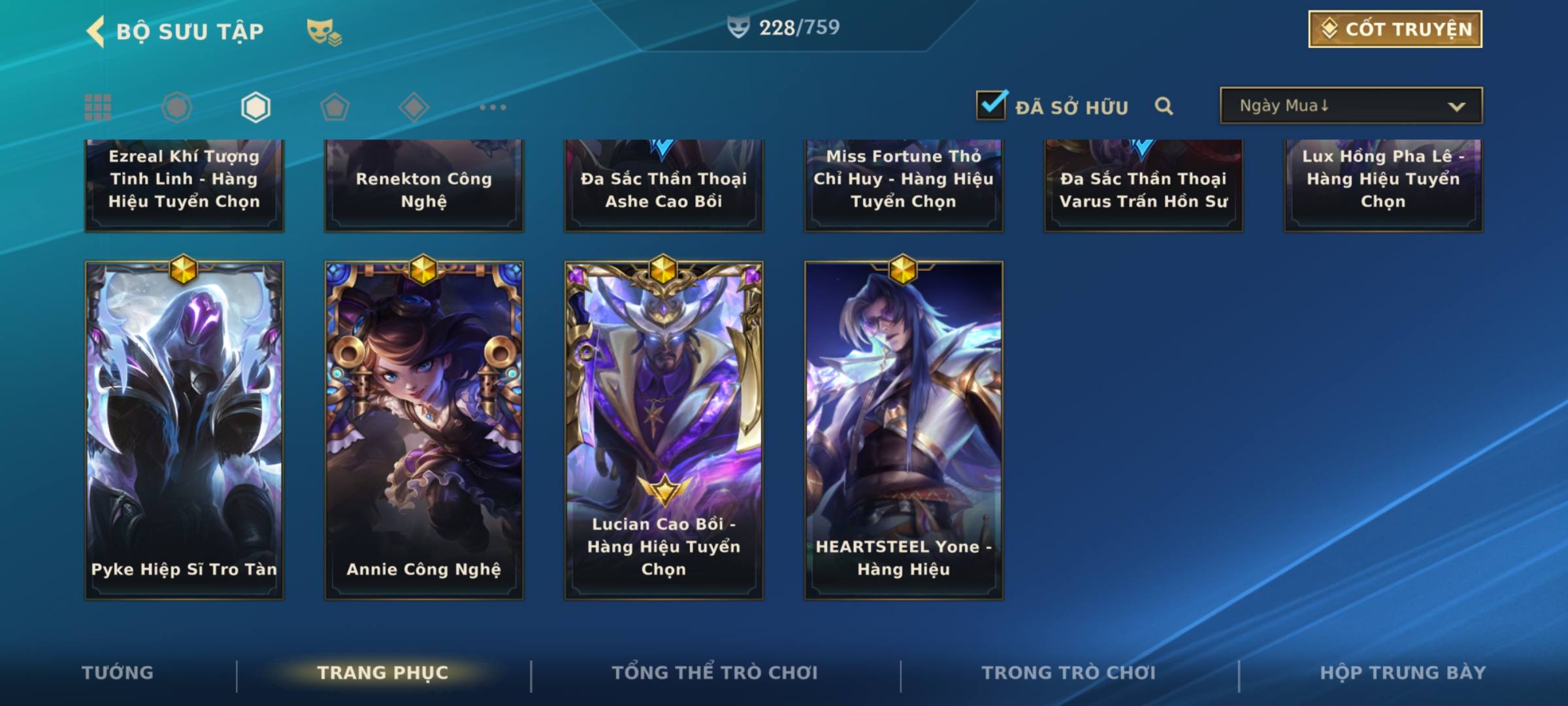Image resolution: width=1568 pixels, height=706 pixels.
Task: Open the Ngày Mua sort dropdown
Action: coord(1351,105)
